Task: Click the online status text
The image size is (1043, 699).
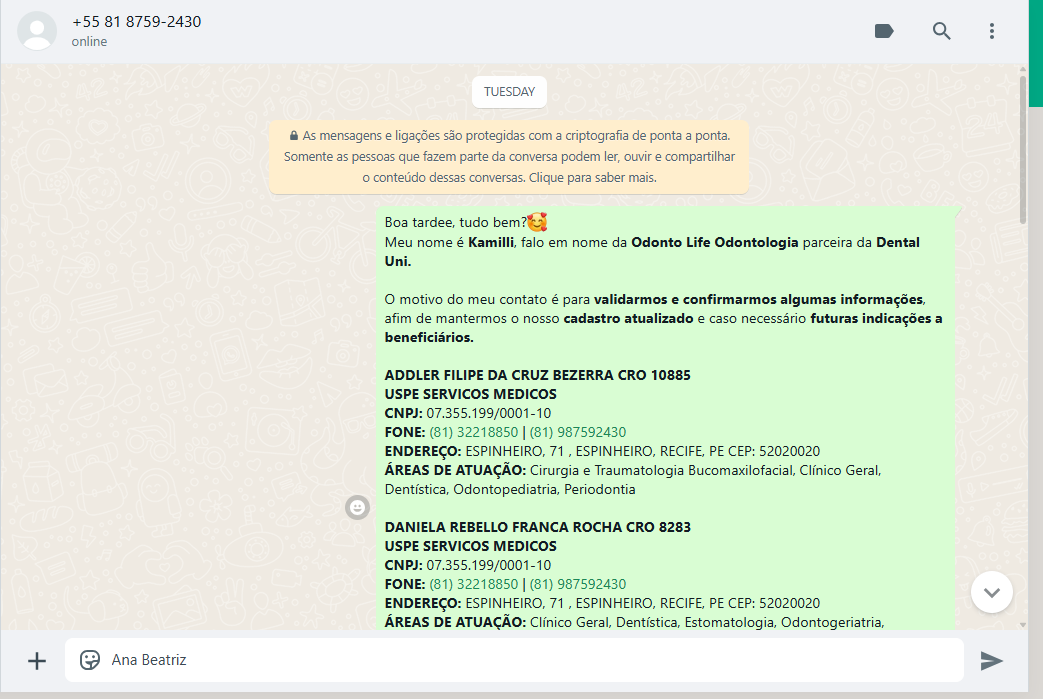Action: 89,42
